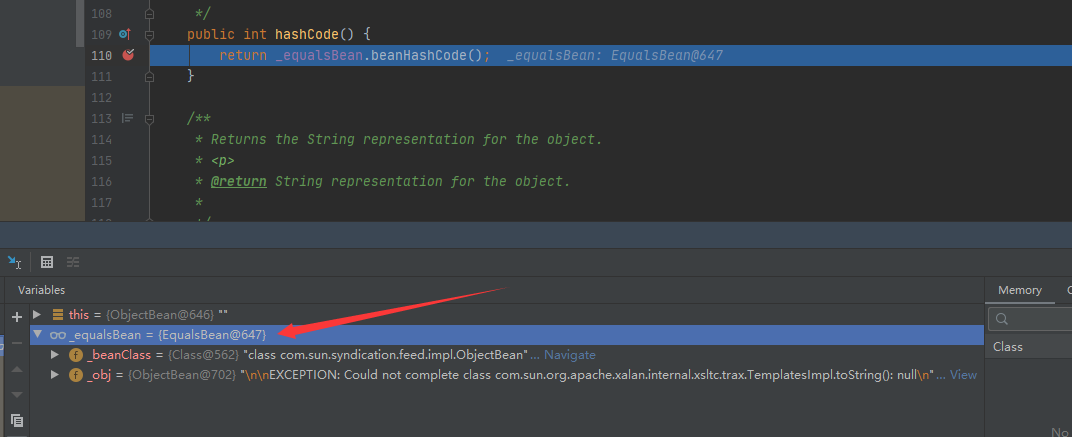
Task: Toggle the code fold marker at hashCode line 109
Action: tap(149, 34)
